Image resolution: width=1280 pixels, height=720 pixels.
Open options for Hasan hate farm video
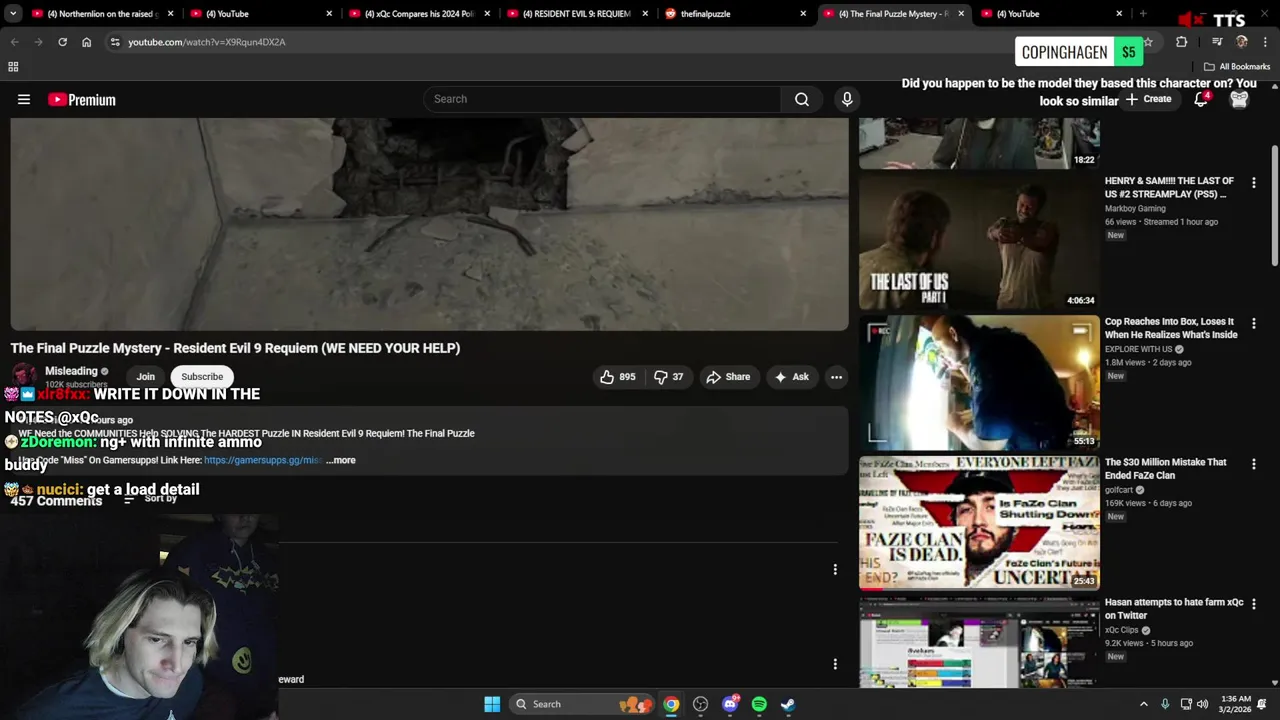click(x=1253, y=604)
